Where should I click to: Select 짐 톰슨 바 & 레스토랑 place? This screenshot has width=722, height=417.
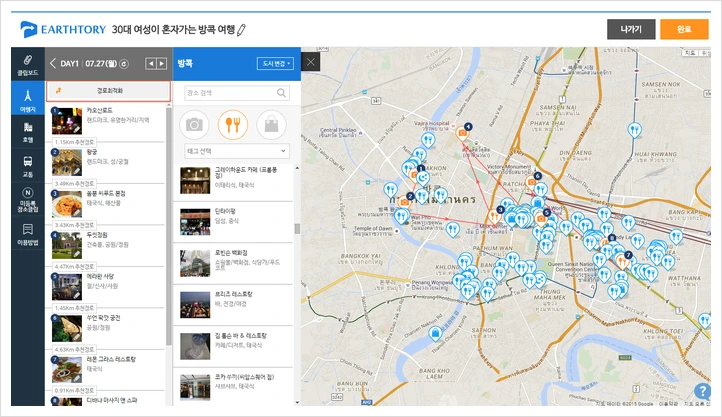233,346
